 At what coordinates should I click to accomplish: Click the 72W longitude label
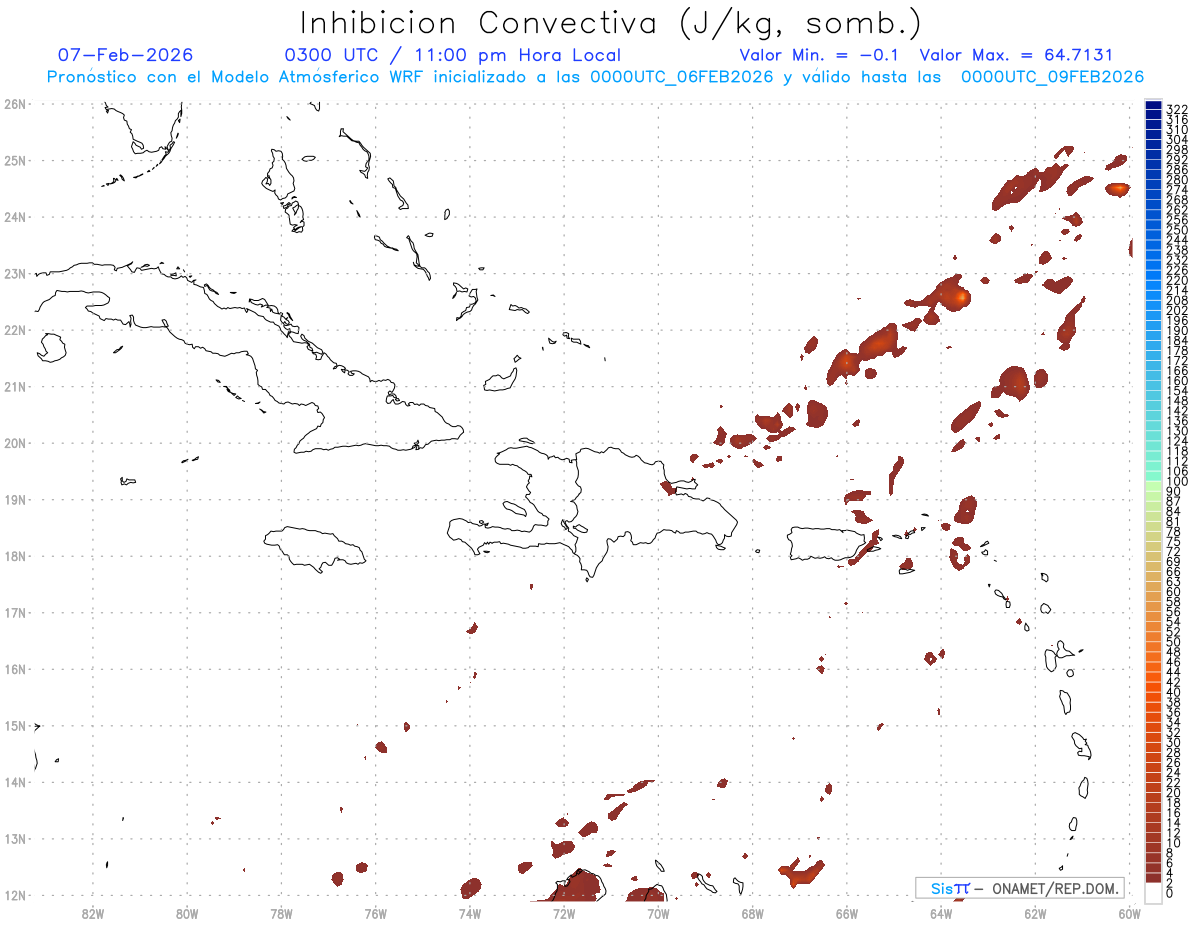[x=564, y=913]
